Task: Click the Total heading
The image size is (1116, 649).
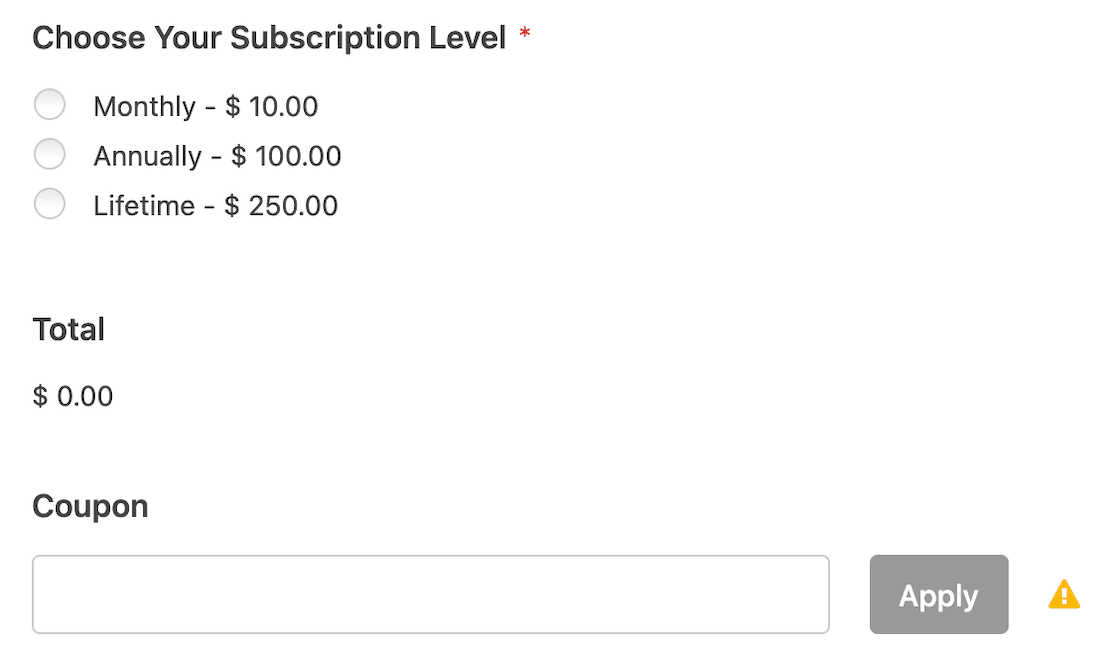Action: coord(68,329)
